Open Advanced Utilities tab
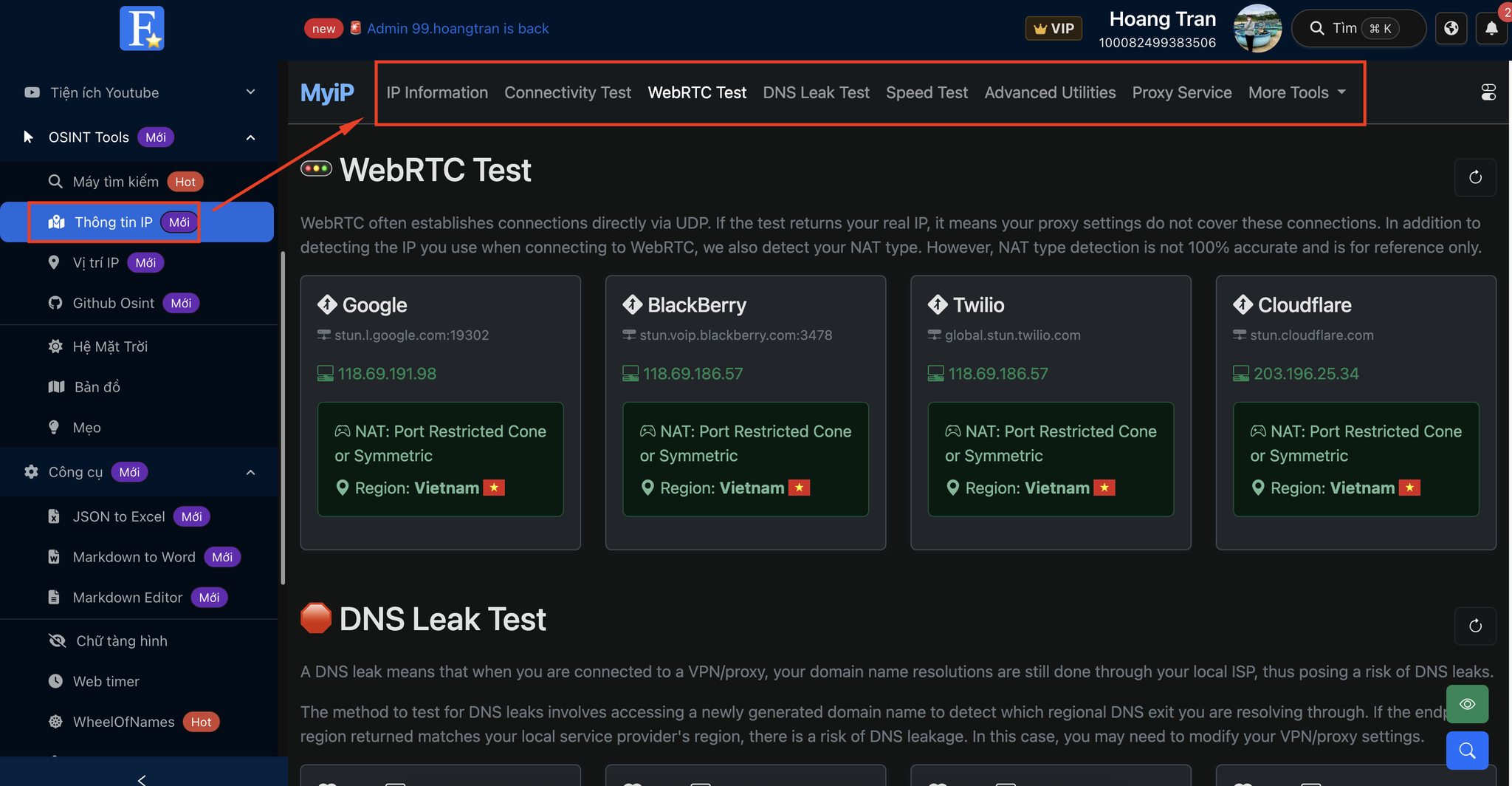Viewport: 1512px width, 786px height. click(x=1050, y=92)
